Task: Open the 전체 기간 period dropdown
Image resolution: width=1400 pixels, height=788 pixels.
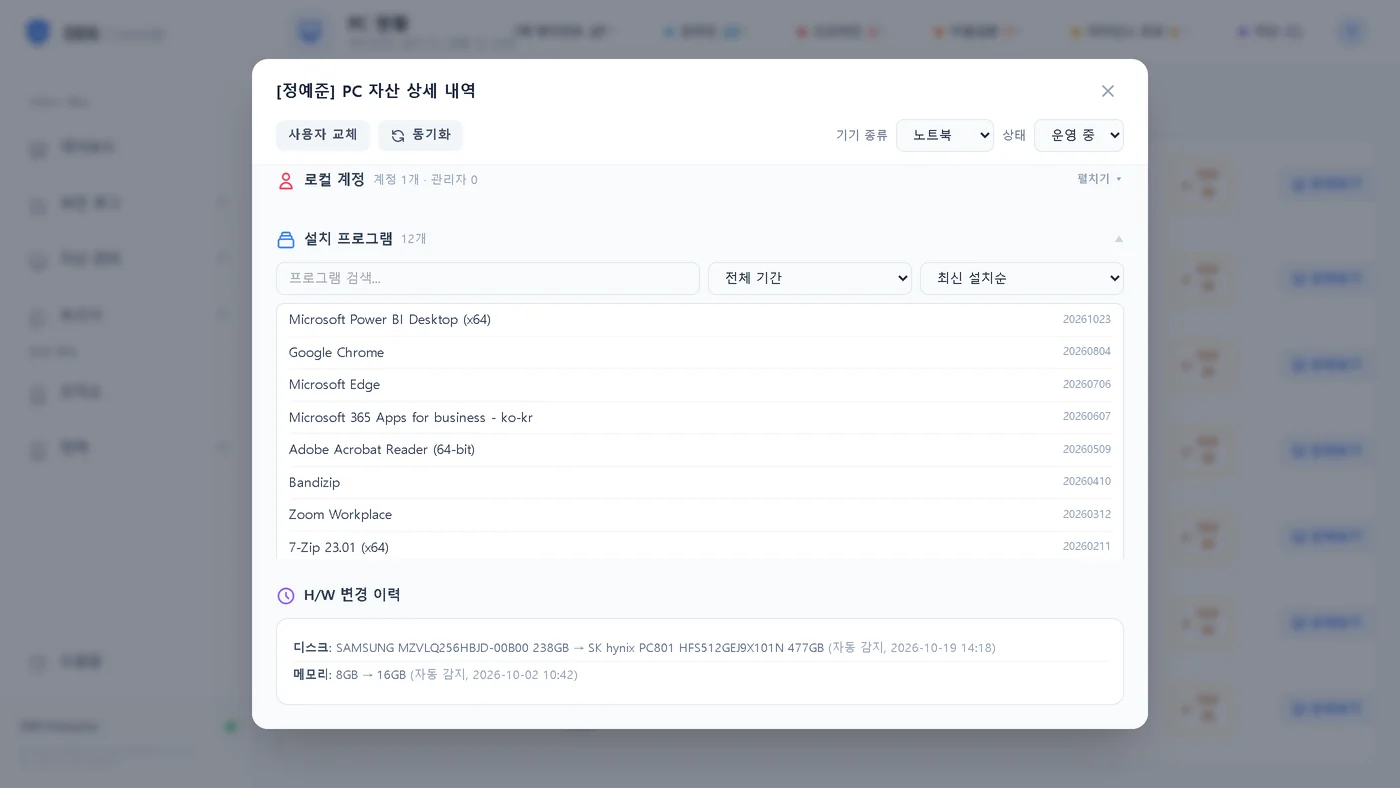Action: (x=810, y=278)
